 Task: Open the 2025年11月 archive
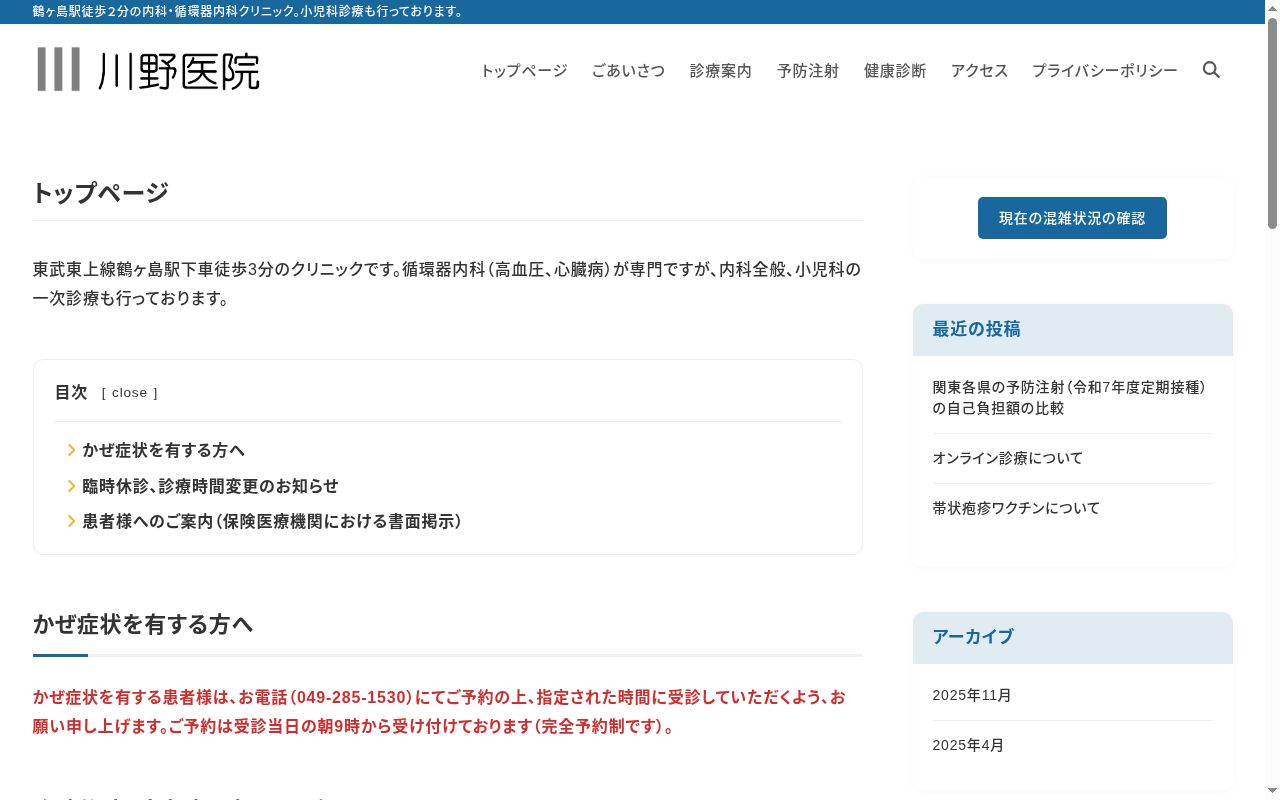972,695
